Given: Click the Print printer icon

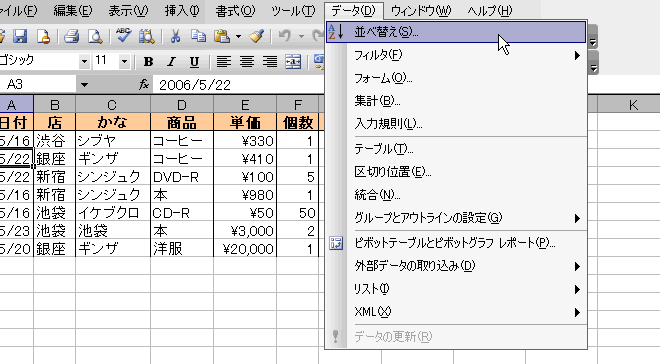Looking at the screenshot, I should 72,36.
